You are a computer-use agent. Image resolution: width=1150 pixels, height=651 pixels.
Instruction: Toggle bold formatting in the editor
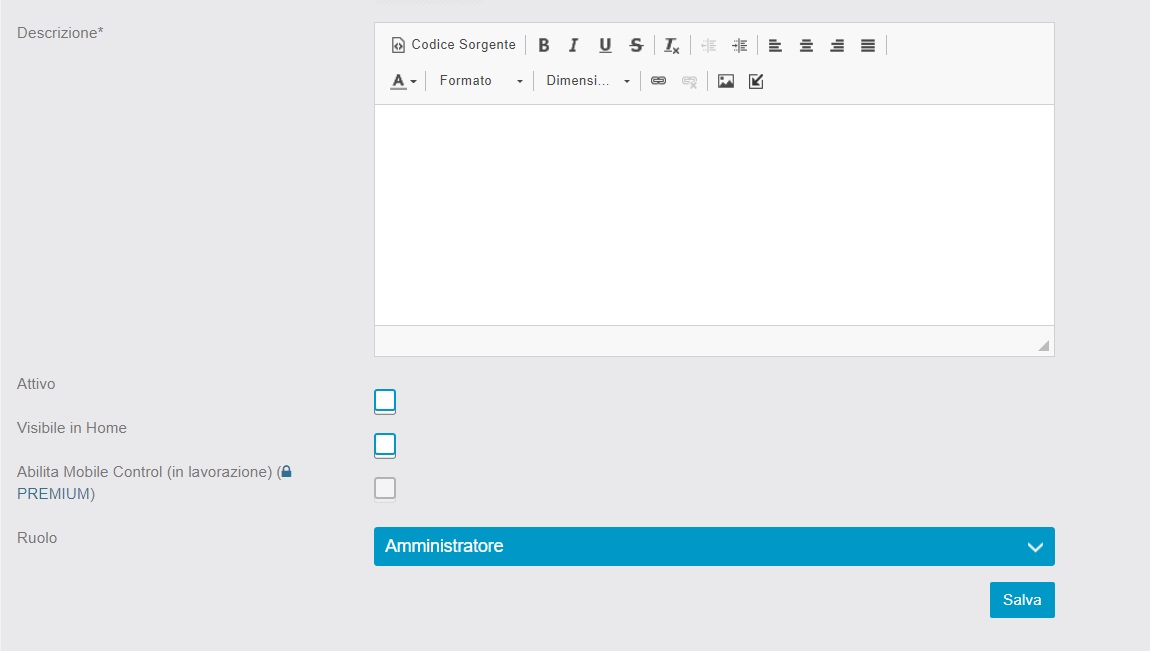(x=544, y=45)
